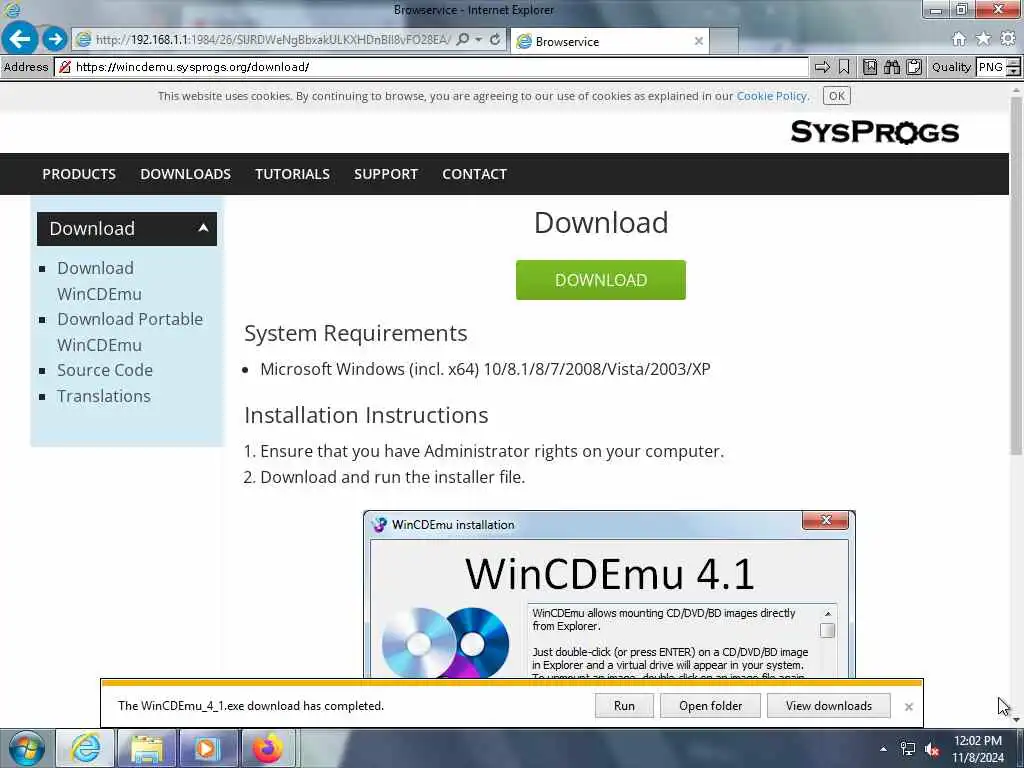Open the Cookie Policy link
This screenshot has height=768, width=1024.
click(772, 96)
